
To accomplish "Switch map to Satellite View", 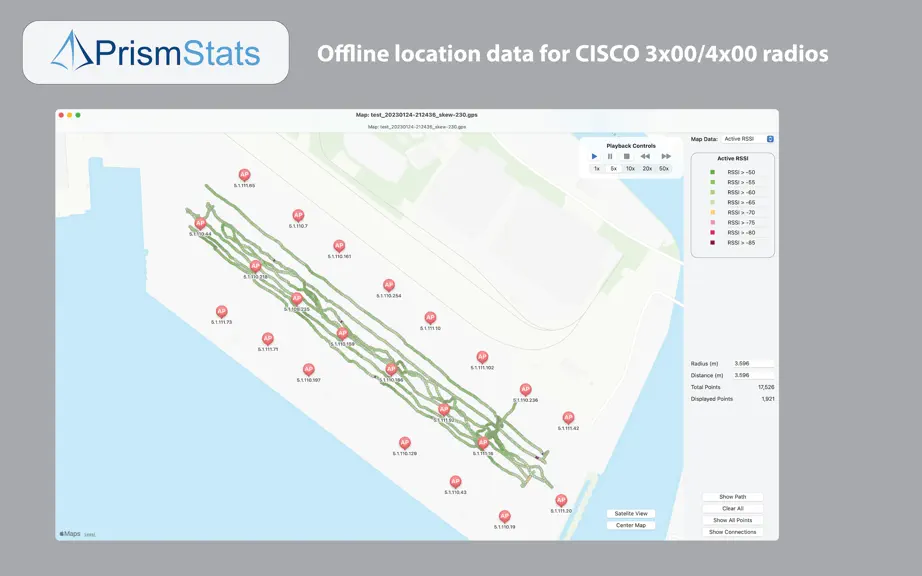I will pyautogui.click(x=631, y=514).
